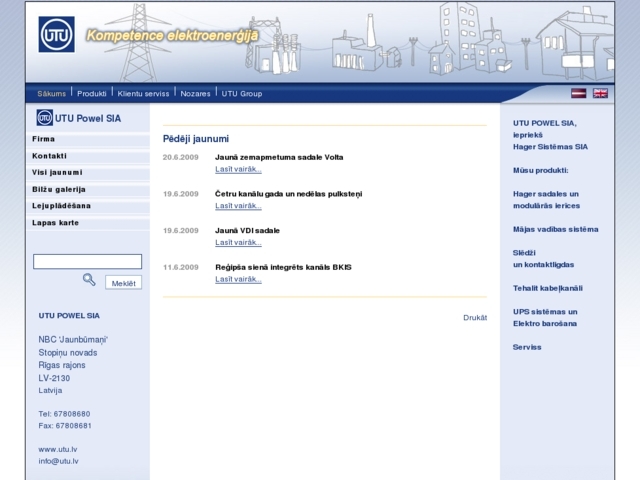640x480 pixels.
Task: Read more about Jaunā zemapmetuma sadale Volta
Action: (238, 169)
